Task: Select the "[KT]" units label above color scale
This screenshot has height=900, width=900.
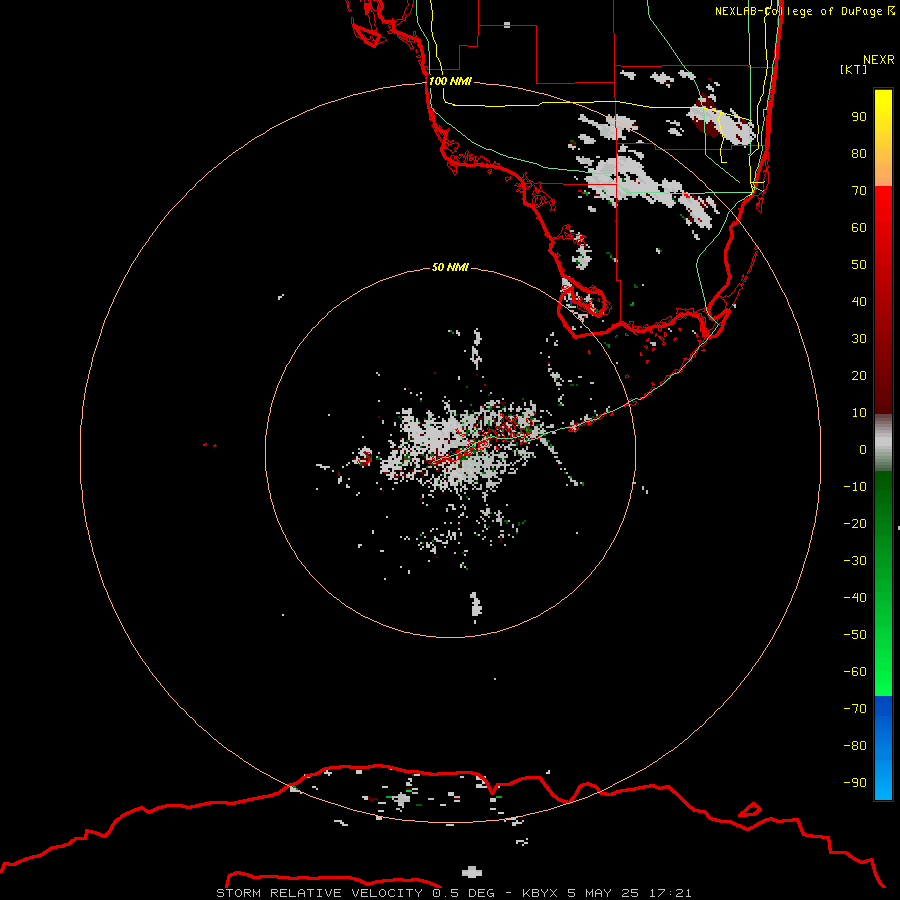Action: [x=854, y=69]
